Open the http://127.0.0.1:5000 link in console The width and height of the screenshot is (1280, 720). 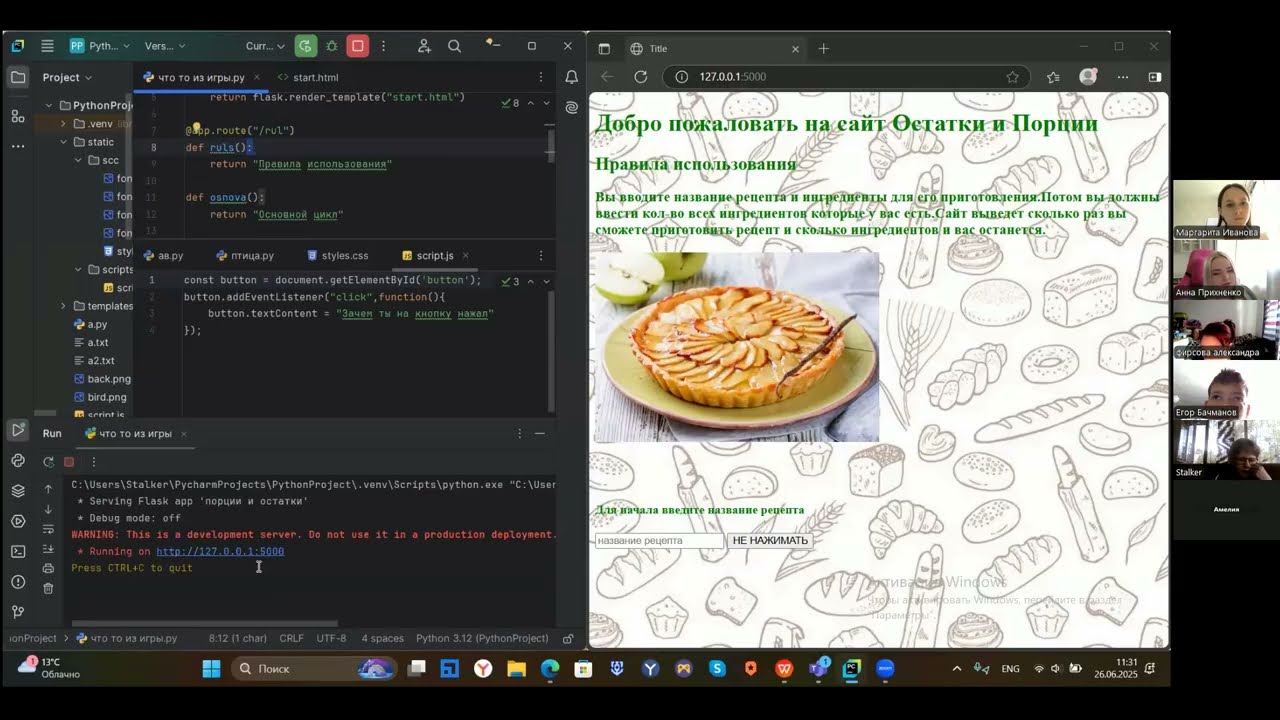[x=220, y=551]
